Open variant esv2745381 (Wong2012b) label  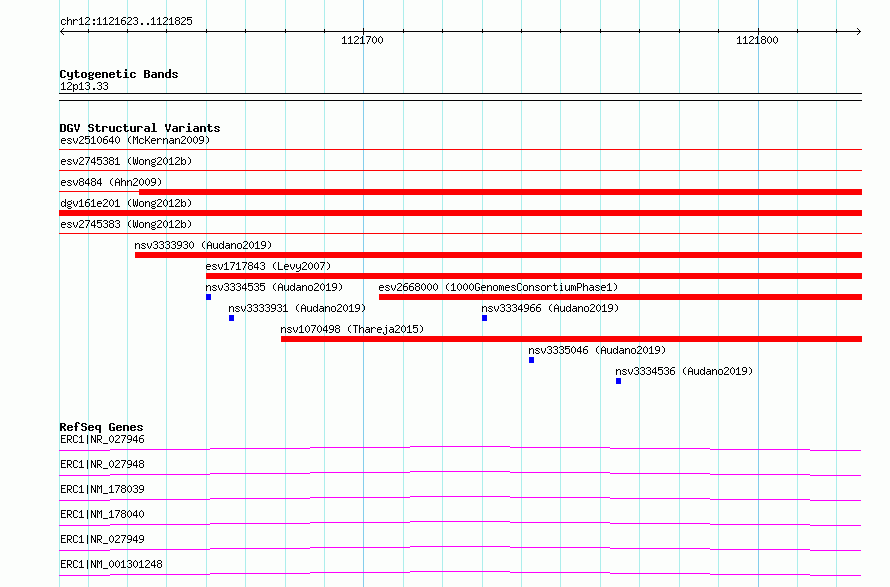pos(126,161)
